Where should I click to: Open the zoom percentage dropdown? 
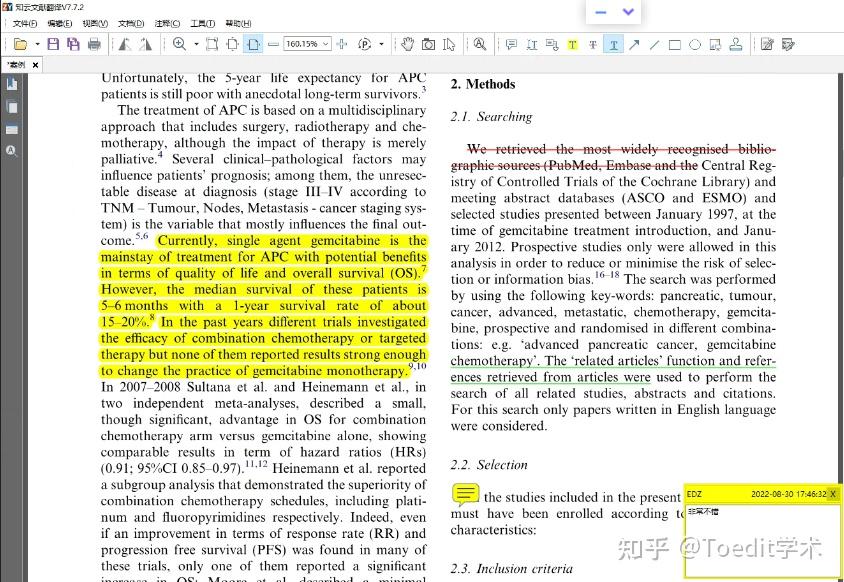pyautogui.click(x=325, y=44)
